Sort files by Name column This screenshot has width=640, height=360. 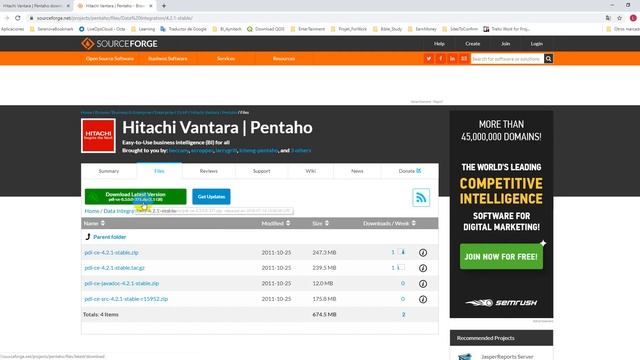[x=94, y=223]
